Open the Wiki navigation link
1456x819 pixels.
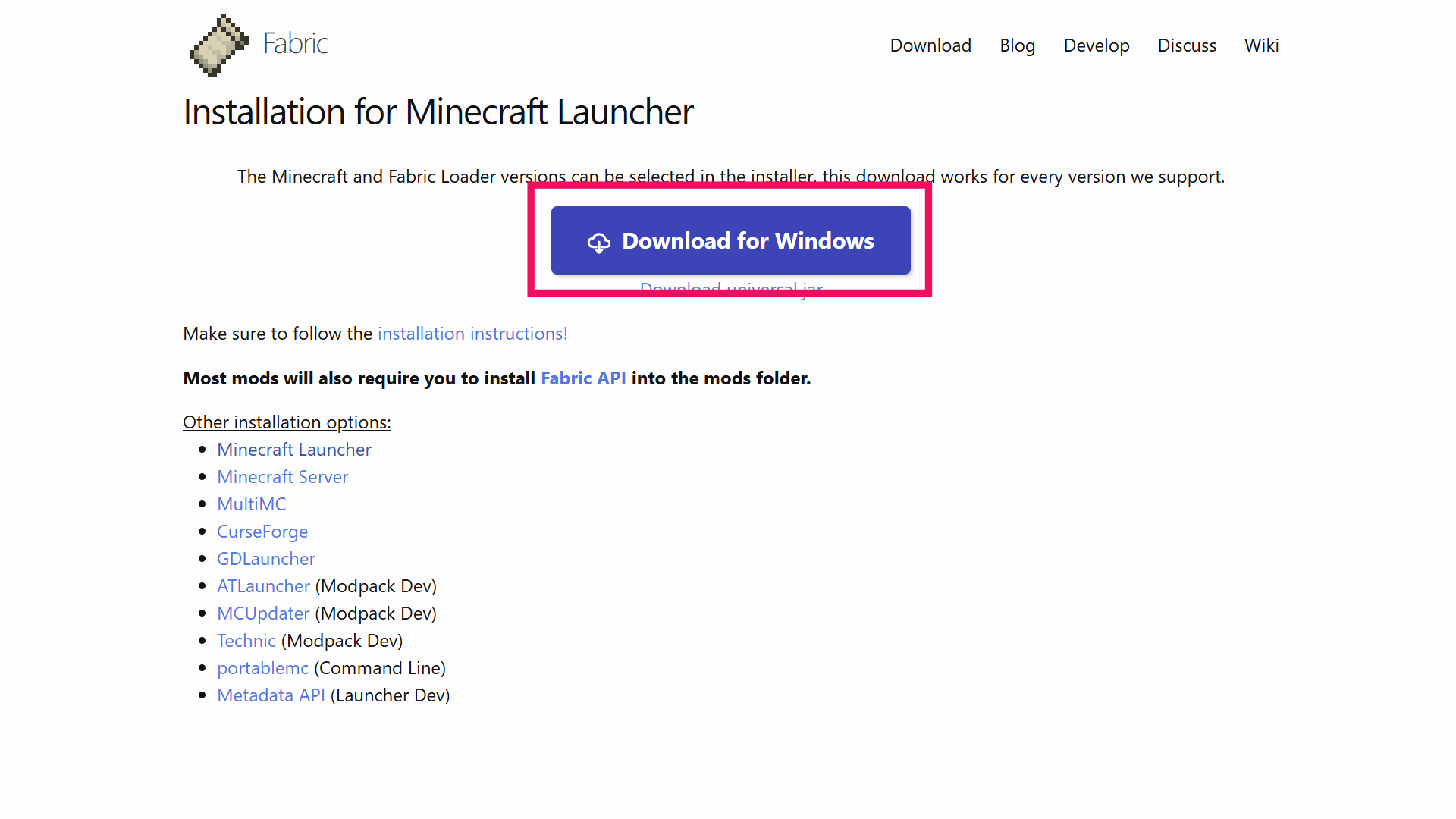[1261, 45]
